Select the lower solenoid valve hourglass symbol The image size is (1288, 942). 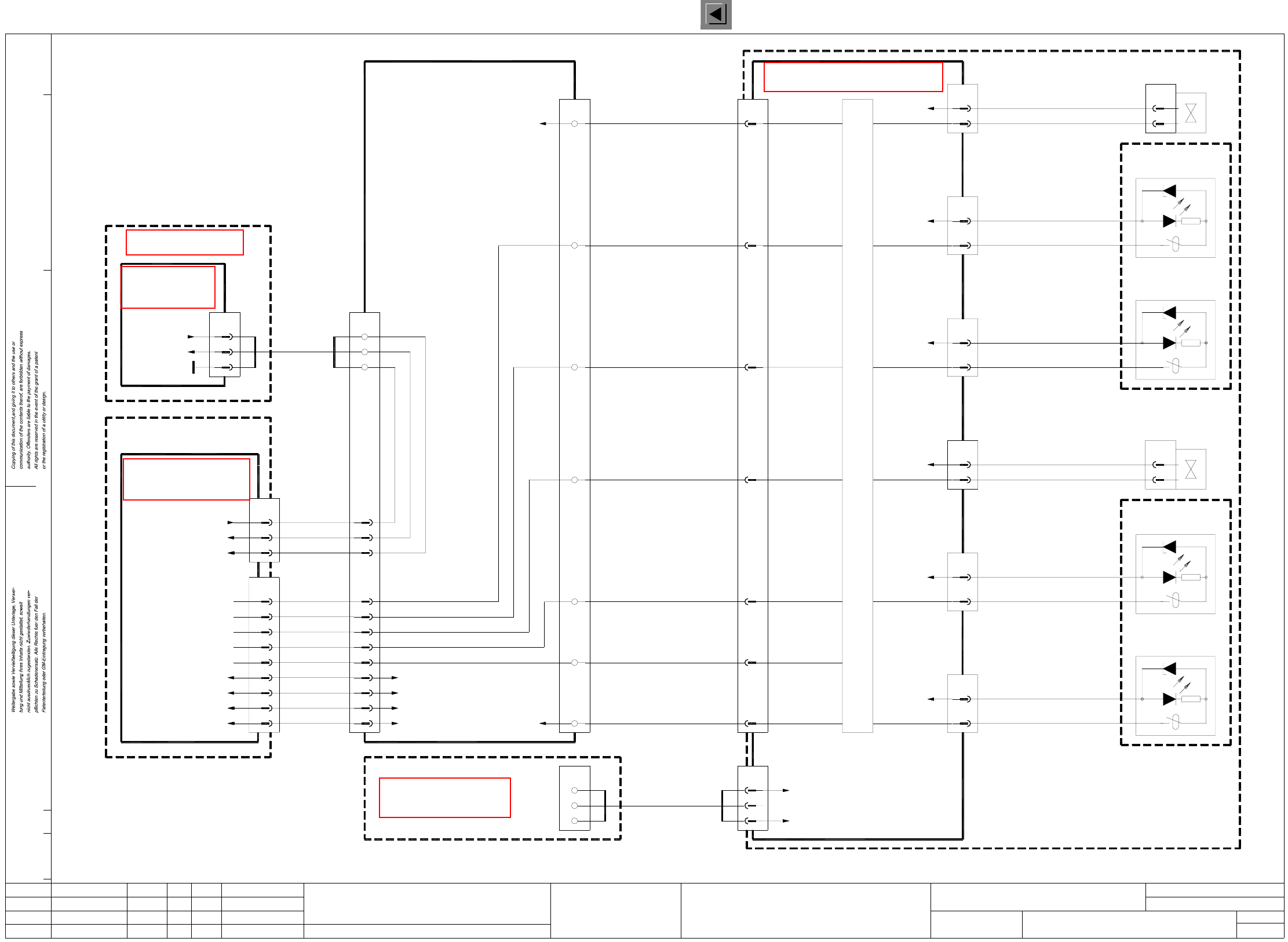(x=1191, y=469)
